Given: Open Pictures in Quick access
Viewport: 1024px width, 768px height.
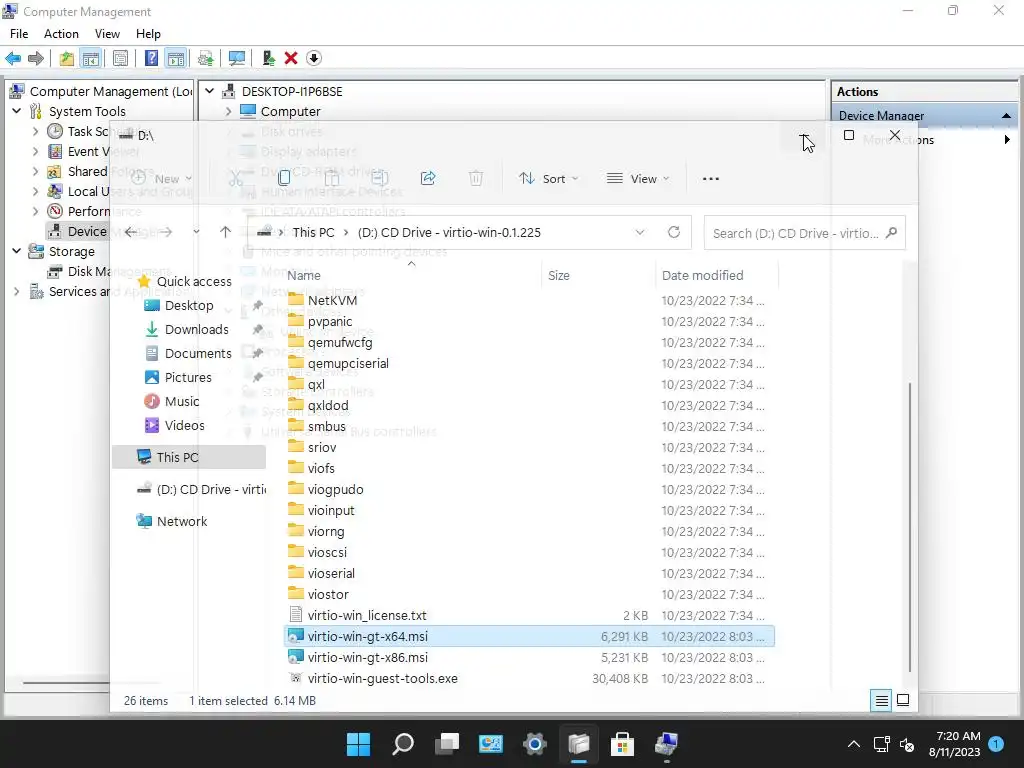Looking at the screenshot, I should [188, 377].
